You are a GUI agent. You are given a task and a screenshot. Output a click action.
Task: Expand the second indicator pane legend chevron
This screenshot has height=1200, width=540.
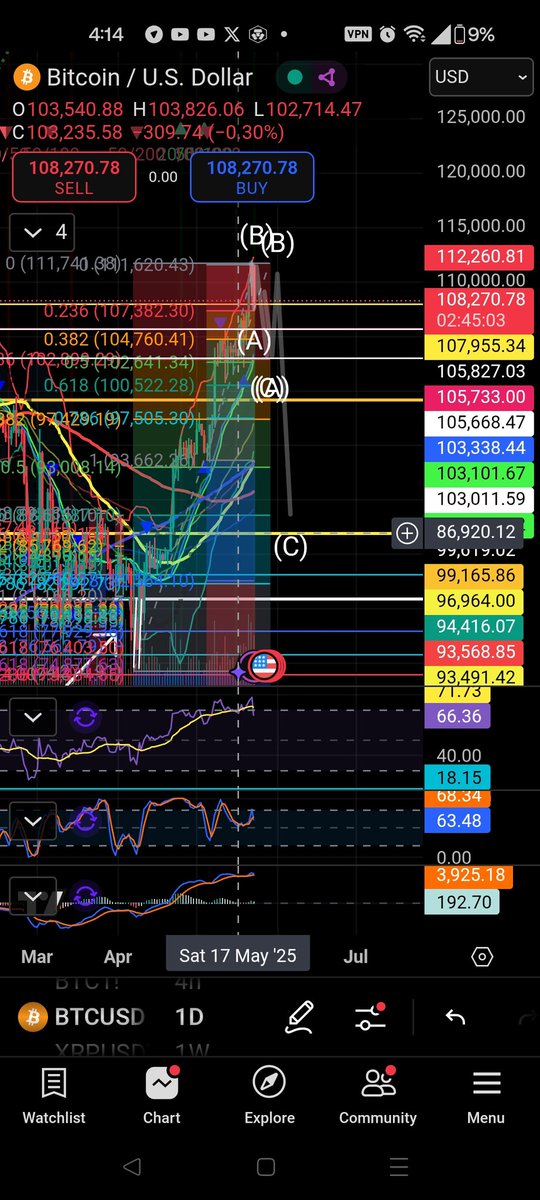(32, 821)
